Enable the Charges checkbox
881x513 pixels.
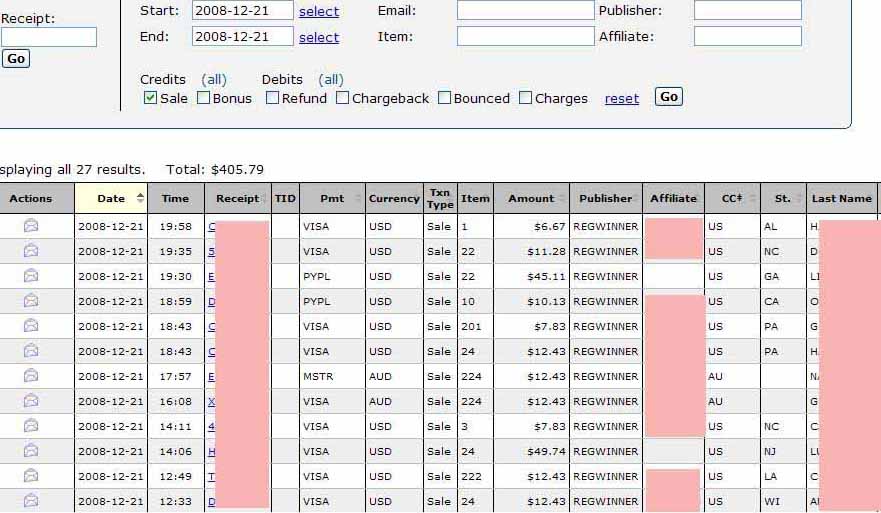point(525,98)
